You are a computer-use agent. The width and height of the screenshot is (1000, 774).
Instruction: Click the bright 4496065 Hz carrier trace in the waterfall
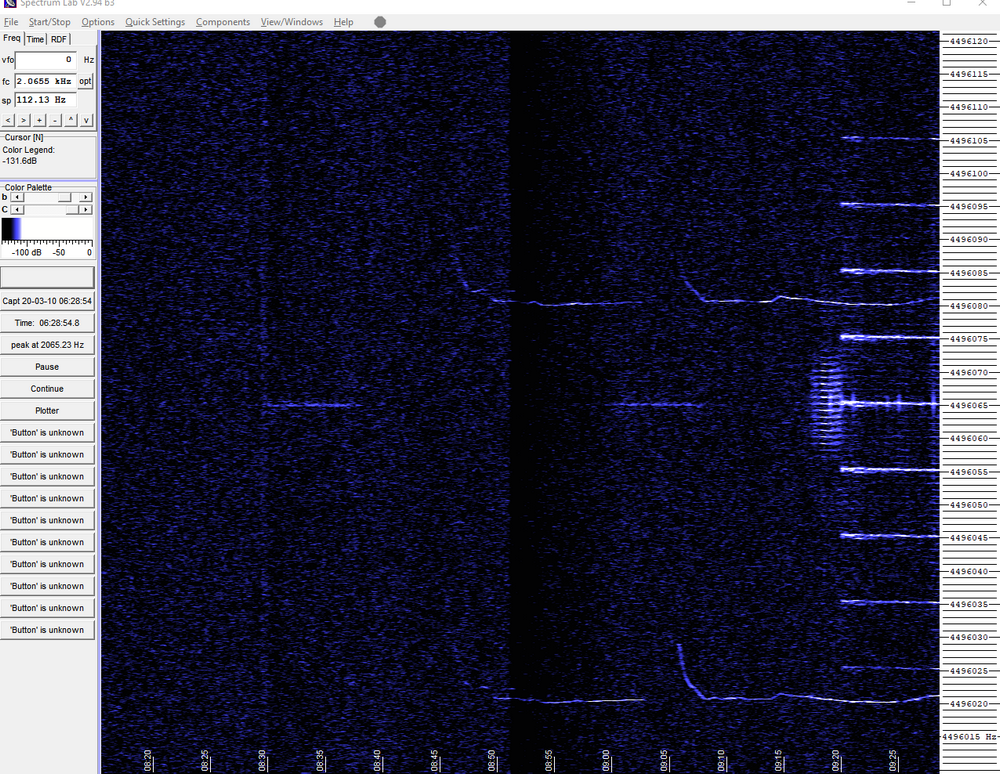889,404
